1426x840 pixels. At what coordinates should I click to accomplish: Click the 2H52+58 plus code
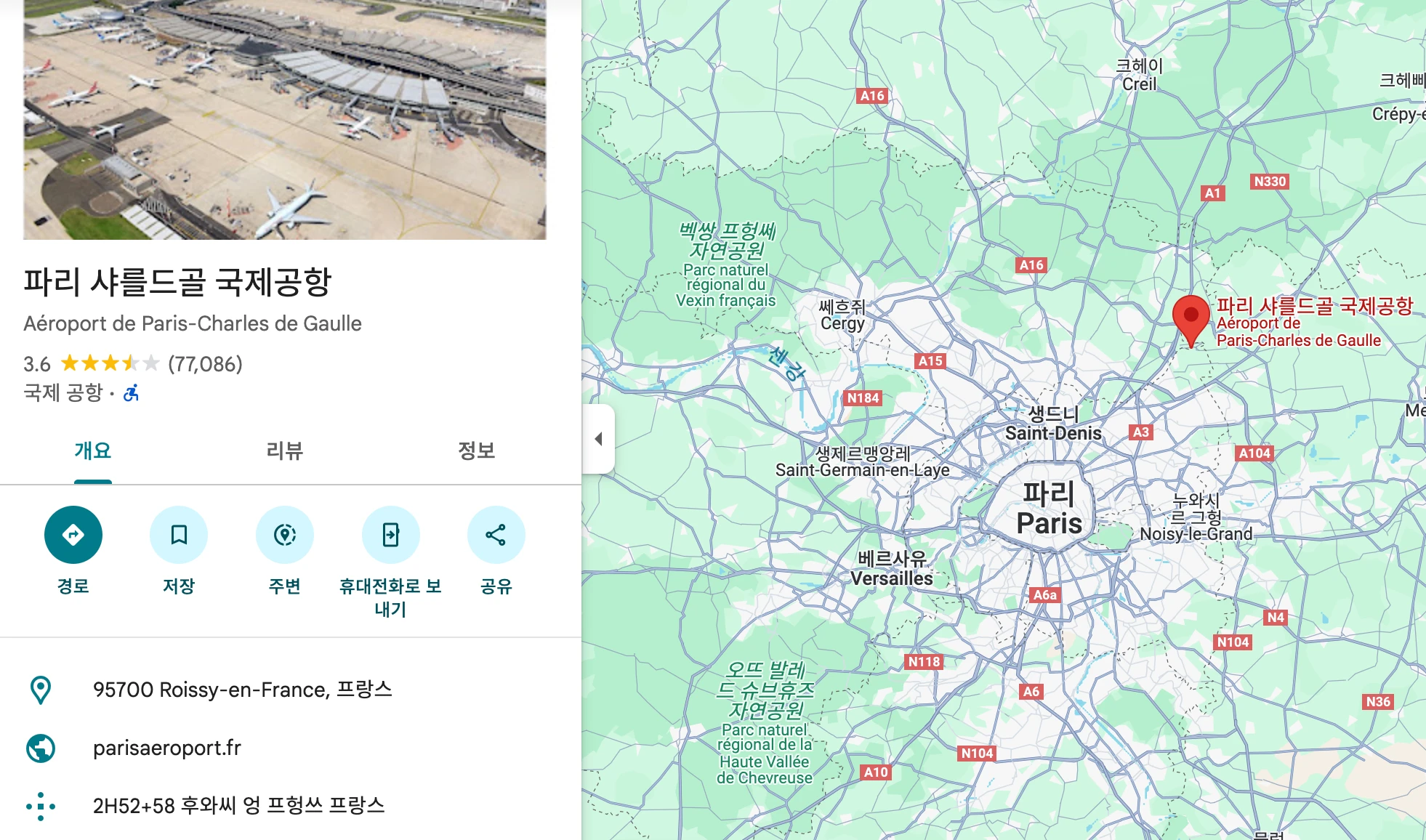pyautogui.click(x=239, y=806)
